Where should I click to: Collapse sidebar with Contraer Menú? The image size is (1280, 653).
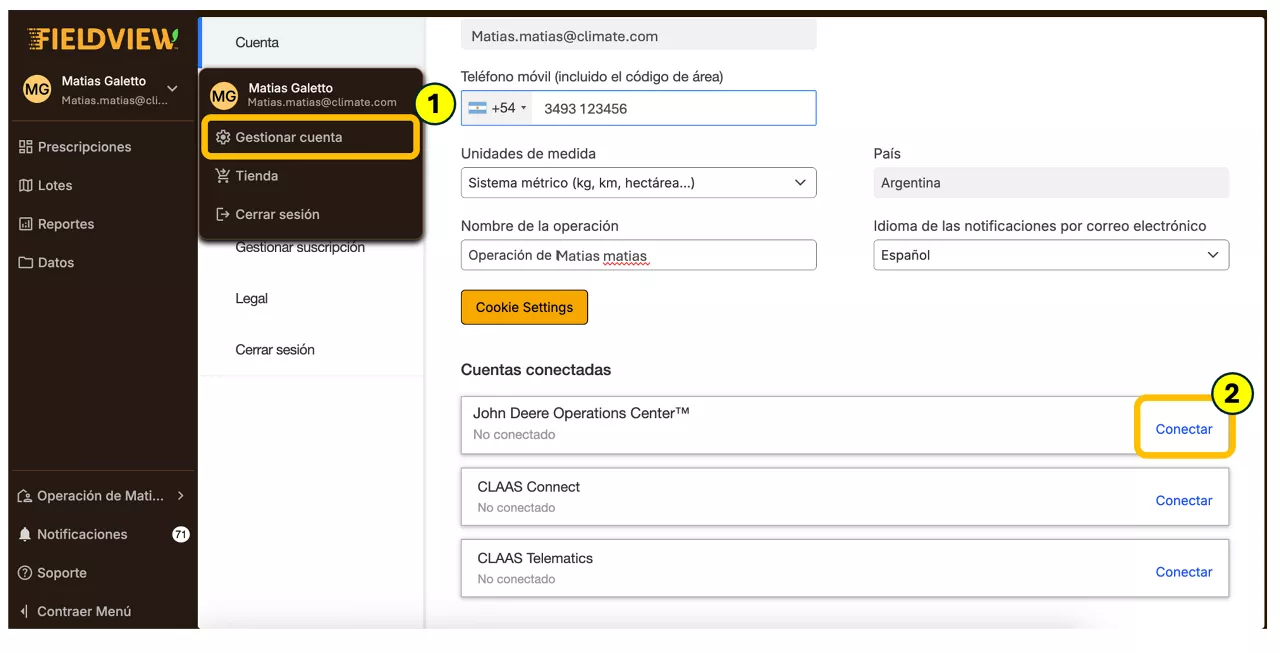[84, 611]
